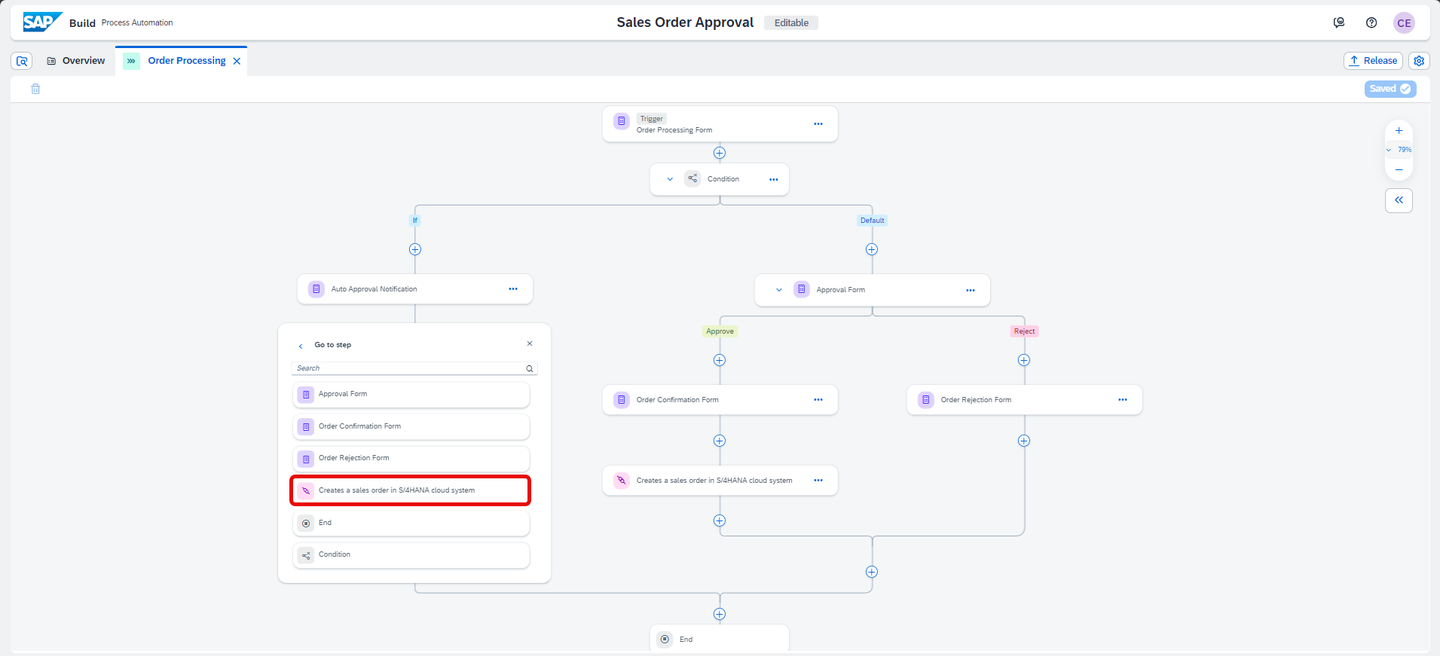The width and height of the screenshot is (1440, 656).
Task: Select the Auto Approval Notification node
Action: click(415, 289)
